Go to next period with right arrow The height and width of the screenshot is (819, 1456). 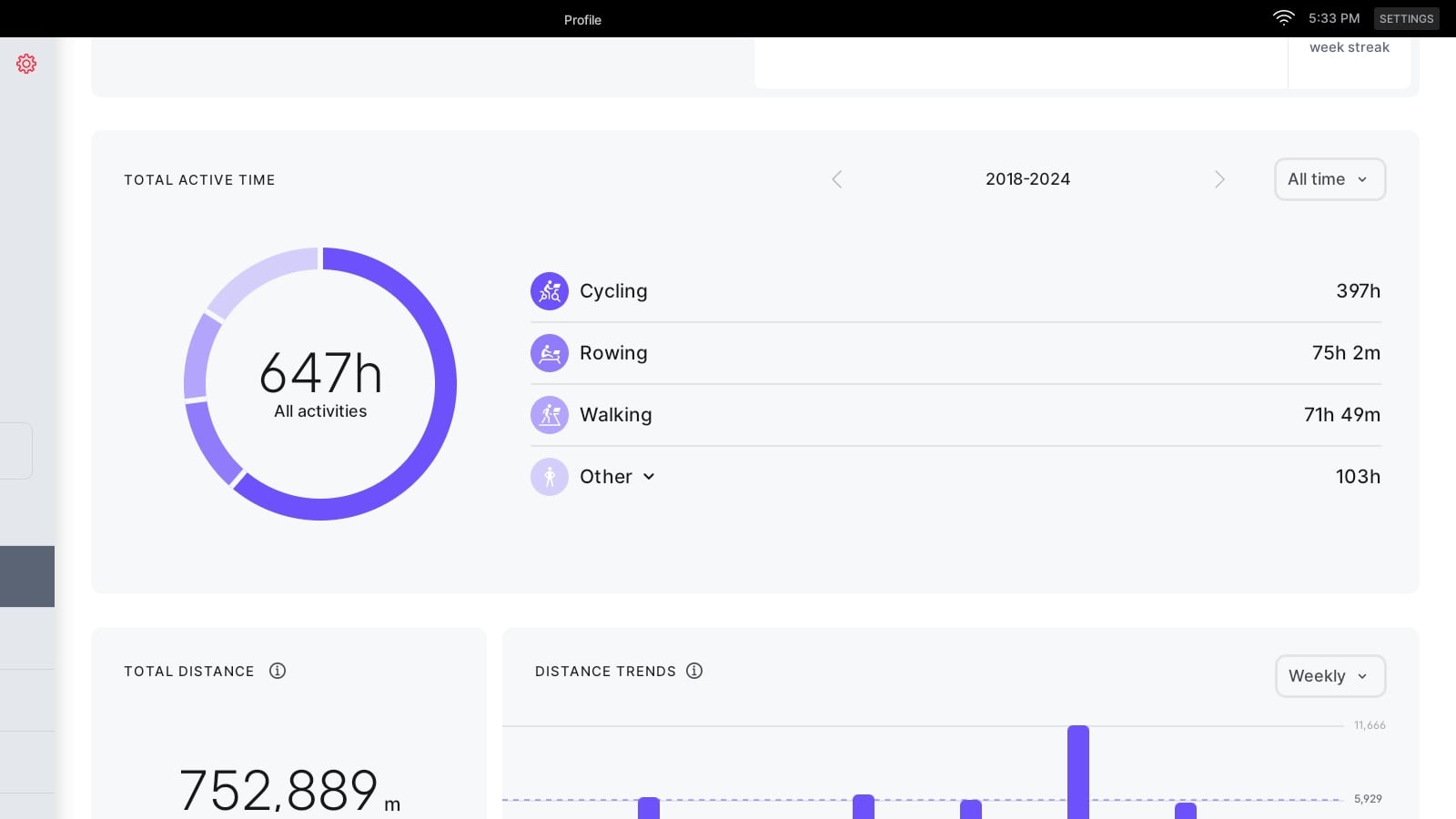1219,179
